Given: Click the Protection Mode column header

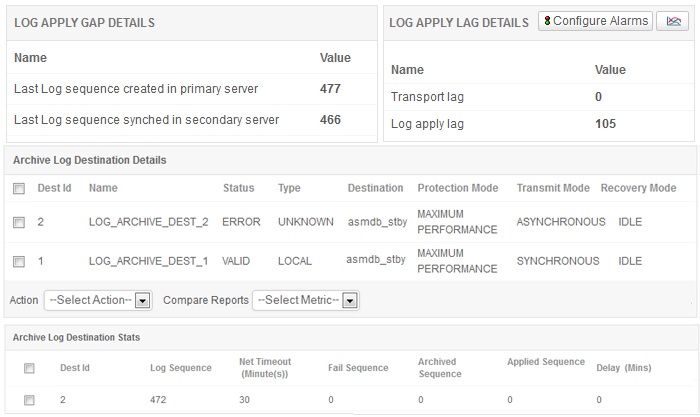Looking at the screenshot, I should point(458,188).
